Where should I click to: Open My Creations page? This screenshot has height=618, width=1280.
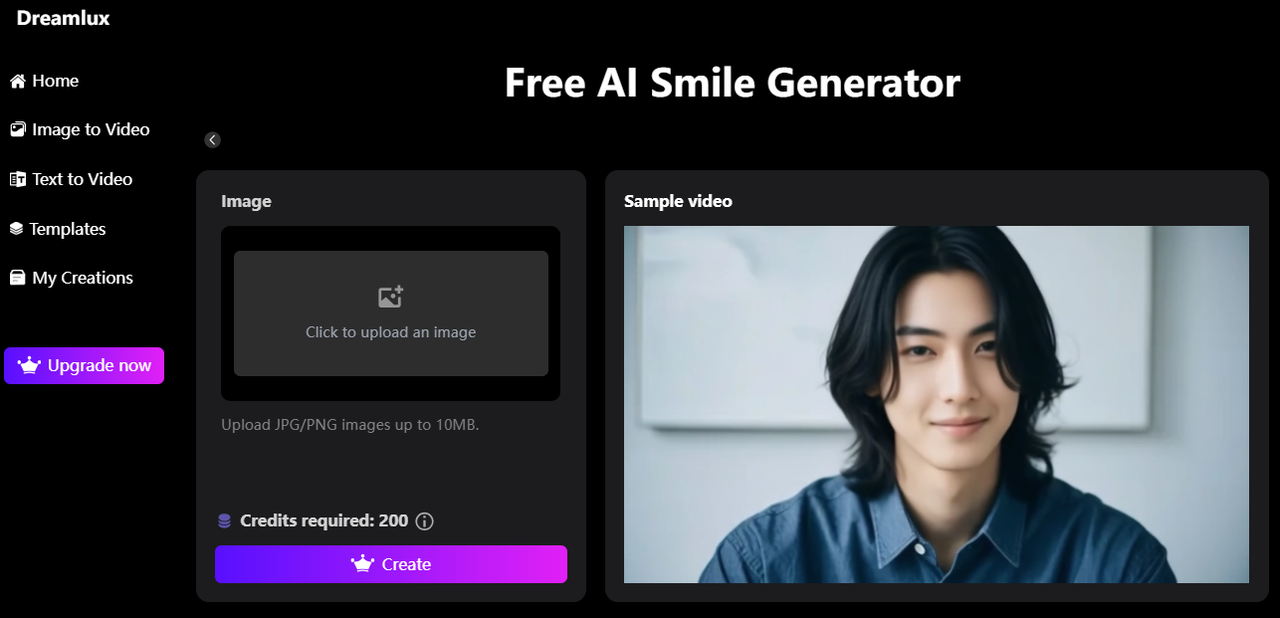click(71, 278)
